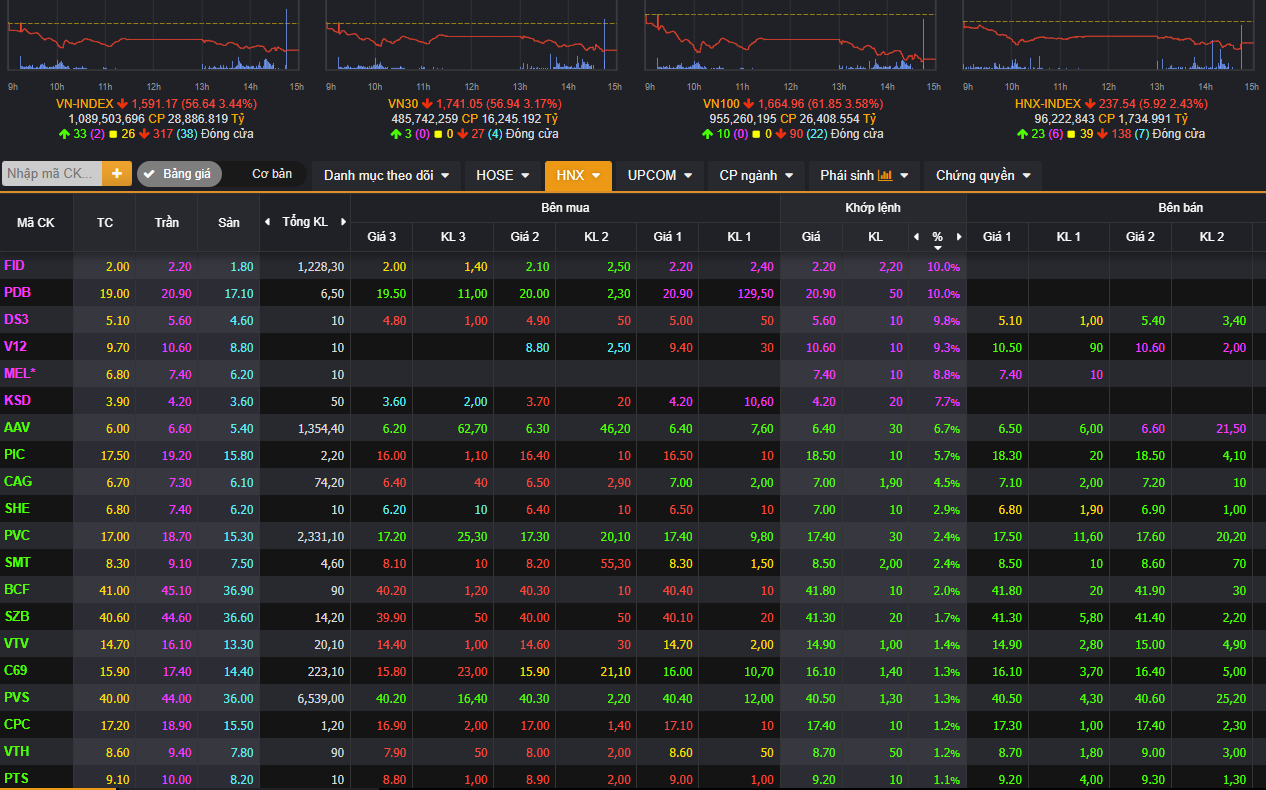Screen dimensions: 1266x790
Task: Click the Mã CK column header
Action: click(36, 222)
